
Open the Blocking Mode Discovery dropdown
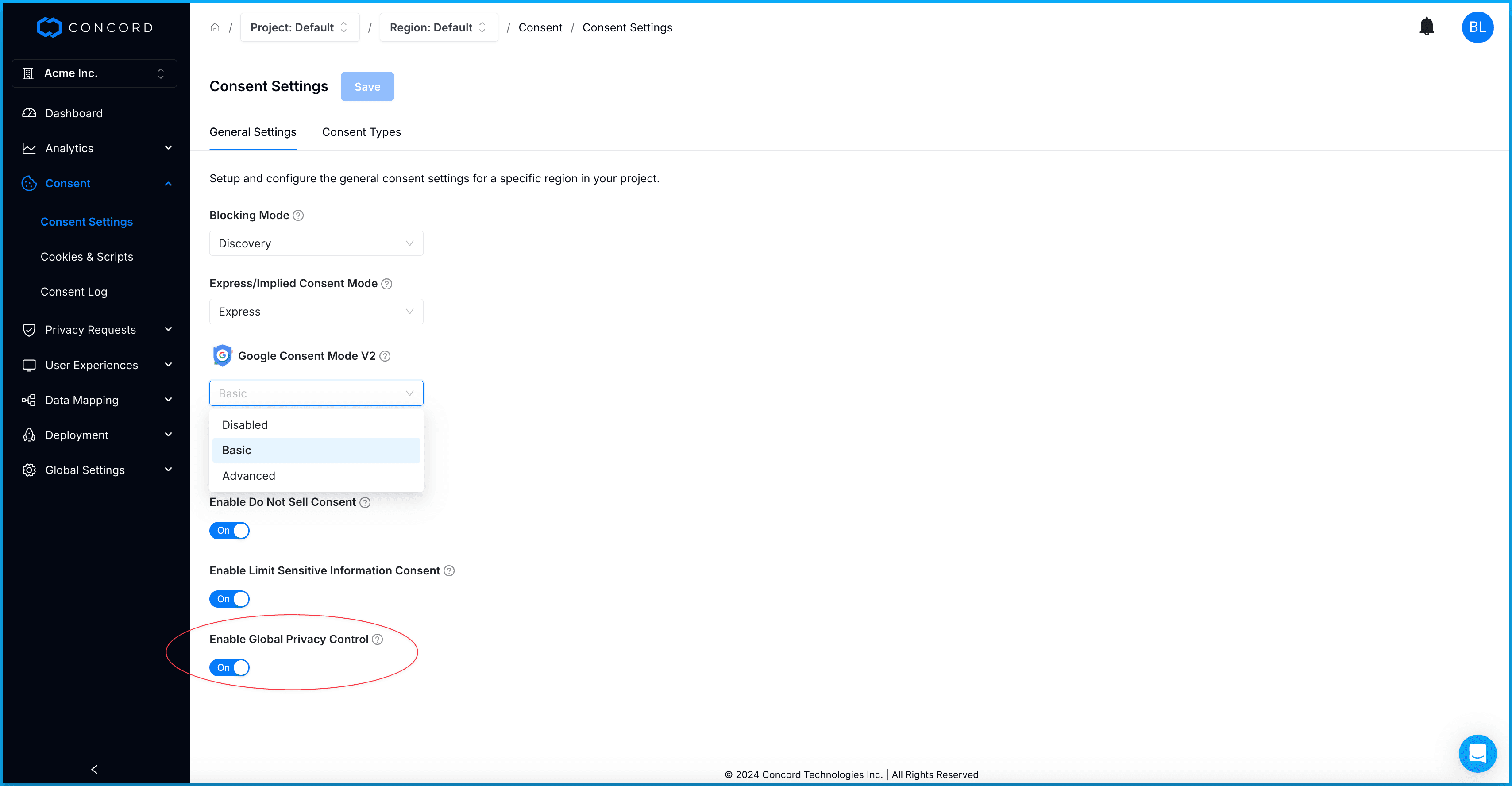click(x=316, y=243)
